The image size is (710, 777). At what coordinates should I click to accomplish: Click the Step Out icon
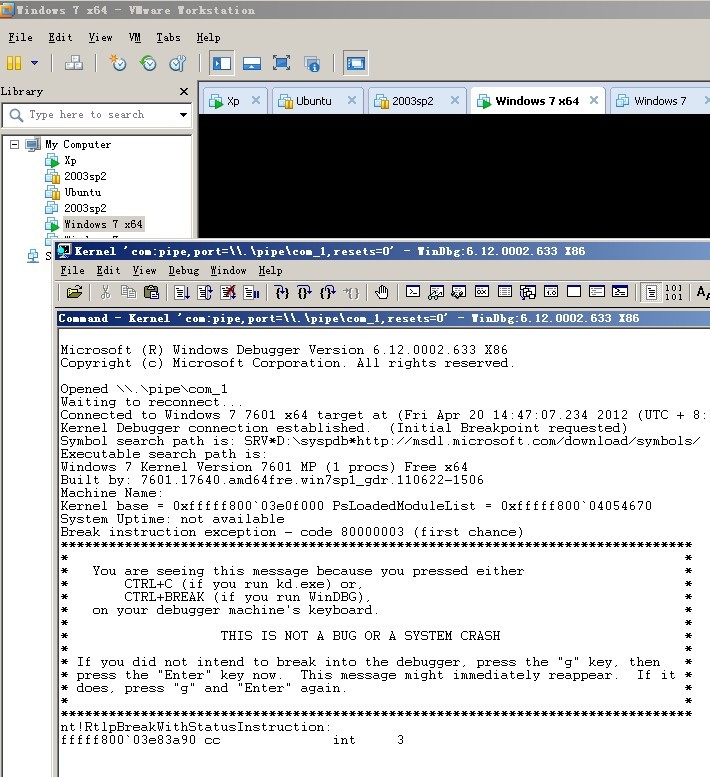tap(328, 292)
